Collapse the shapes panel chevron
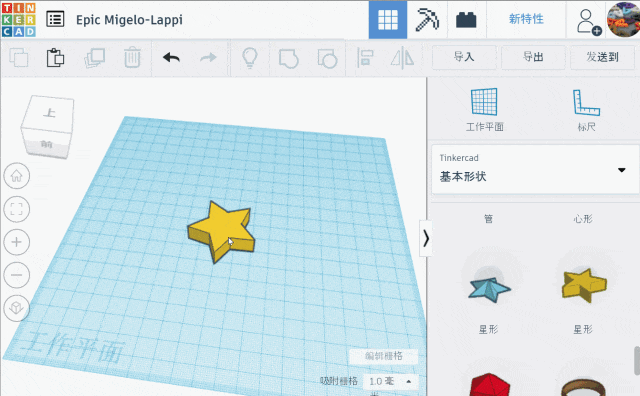Viewport: 640px width, 396px height. (x=426, y=238)
